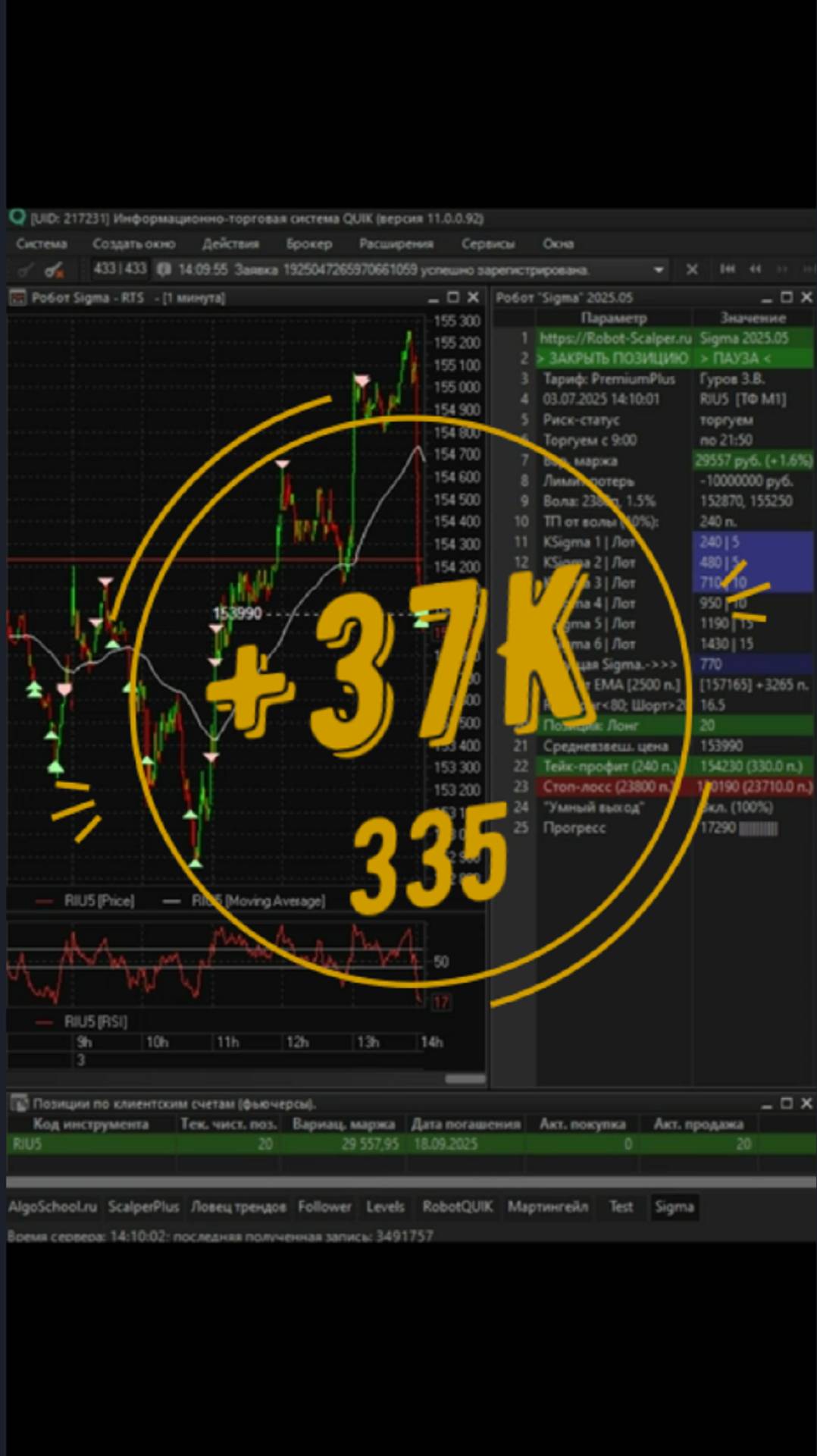The image size is (817, 1456).
Task: Click the message info icon beside 14:09:55
Action: [x=164, y=269]
